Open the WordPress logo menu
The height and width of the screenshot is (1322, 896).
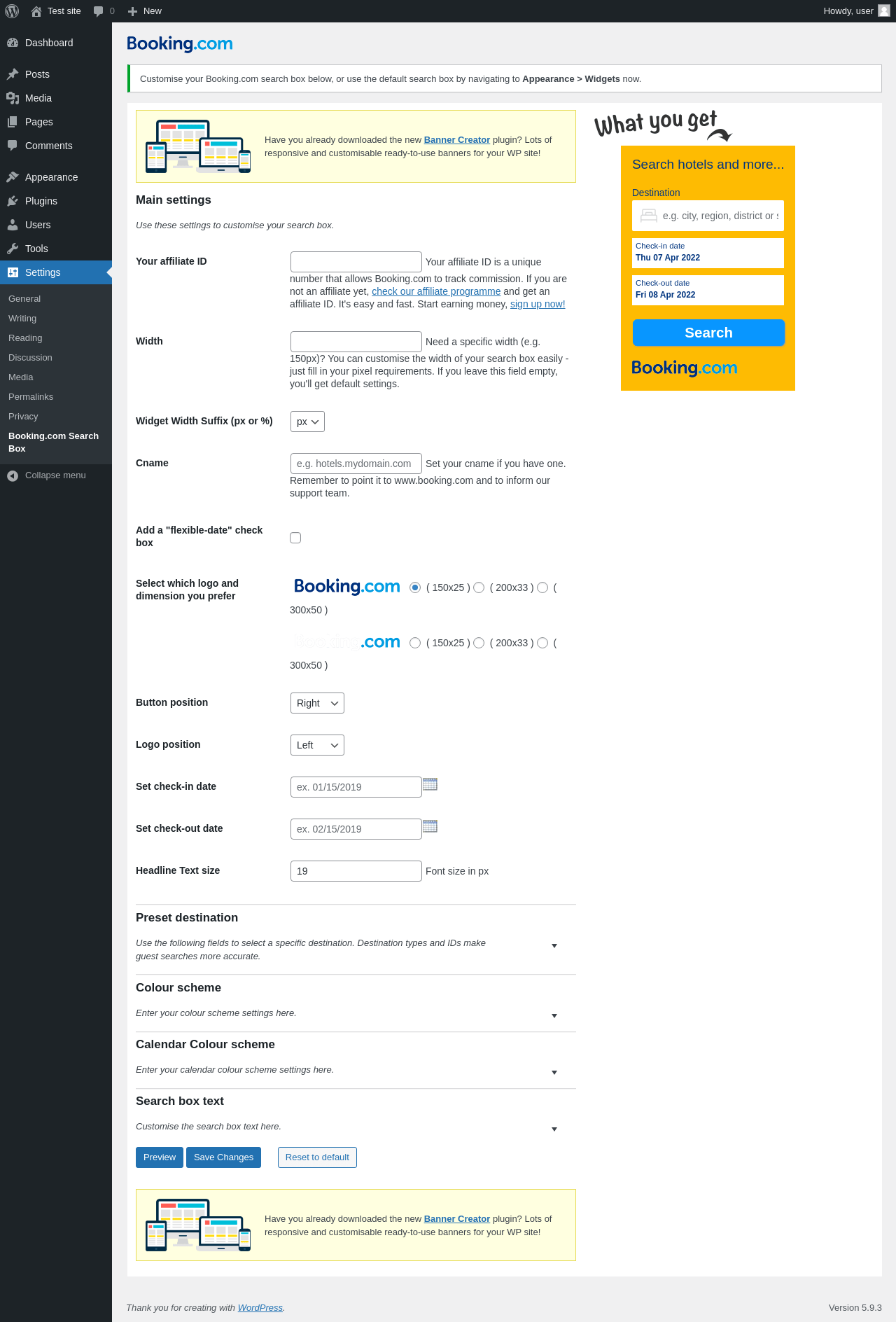click(12, 11)
